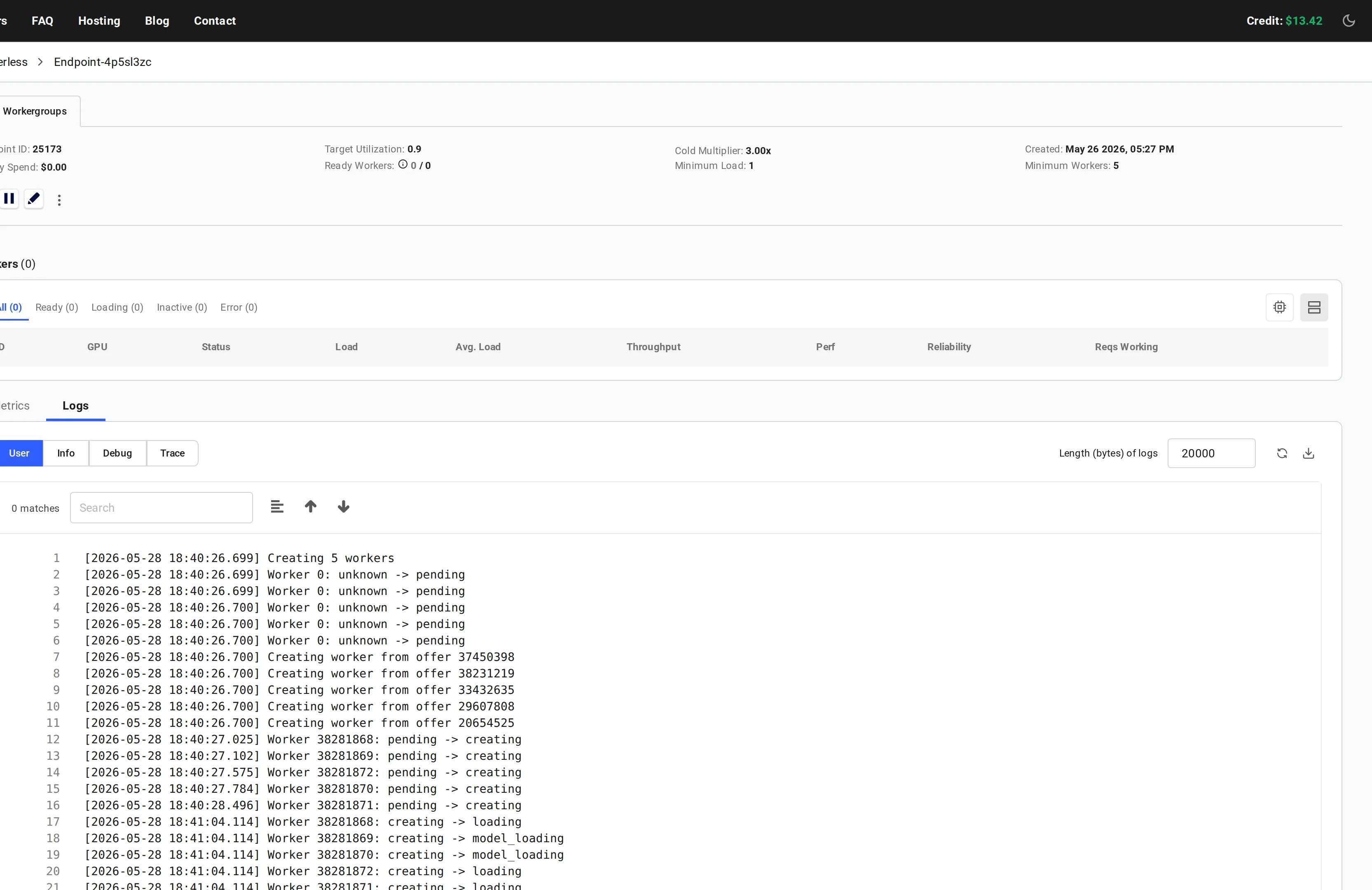This screenshot has width=1372, height=890.
Task: Edit endpoint with pencil icon
Action: [x=34, y=199]
